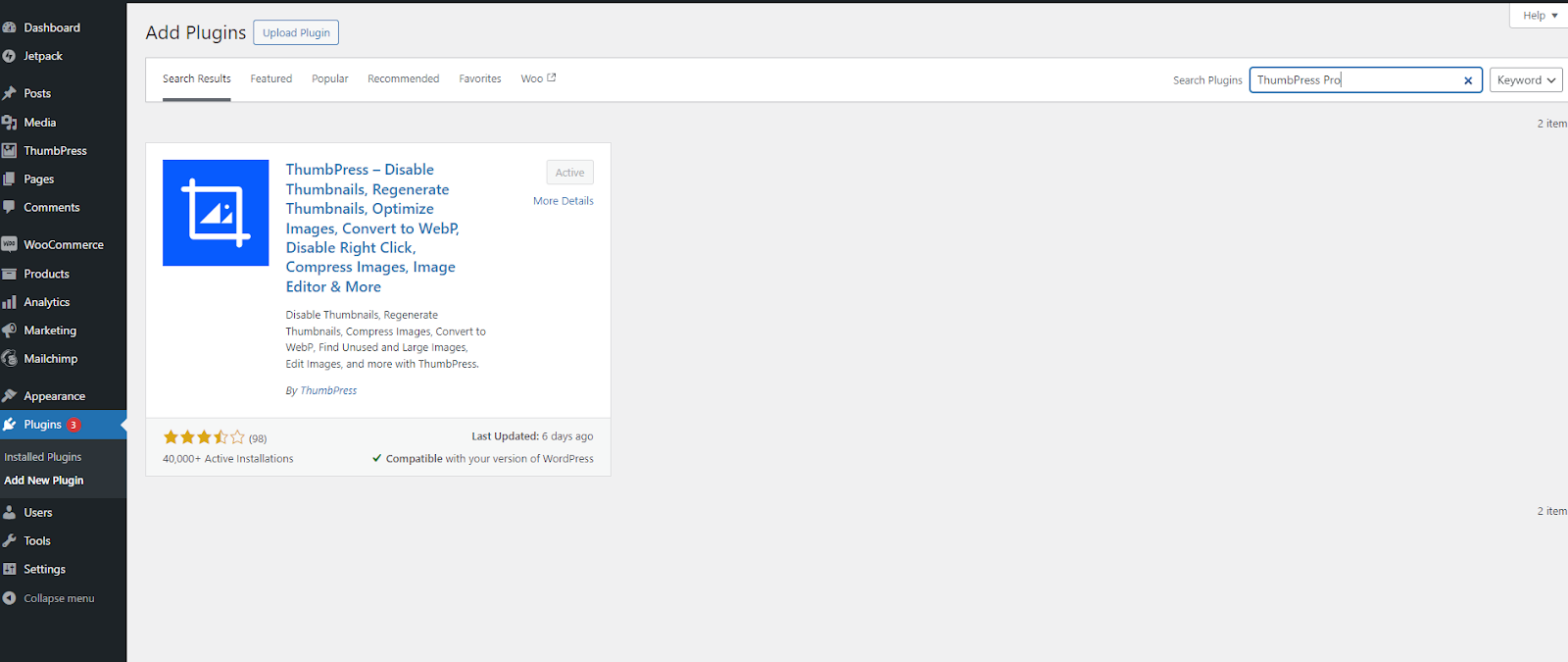Viewport: 1568px width, 662px height.
Task: Clear the plugin search text
Action: (x=1468, y=80)
